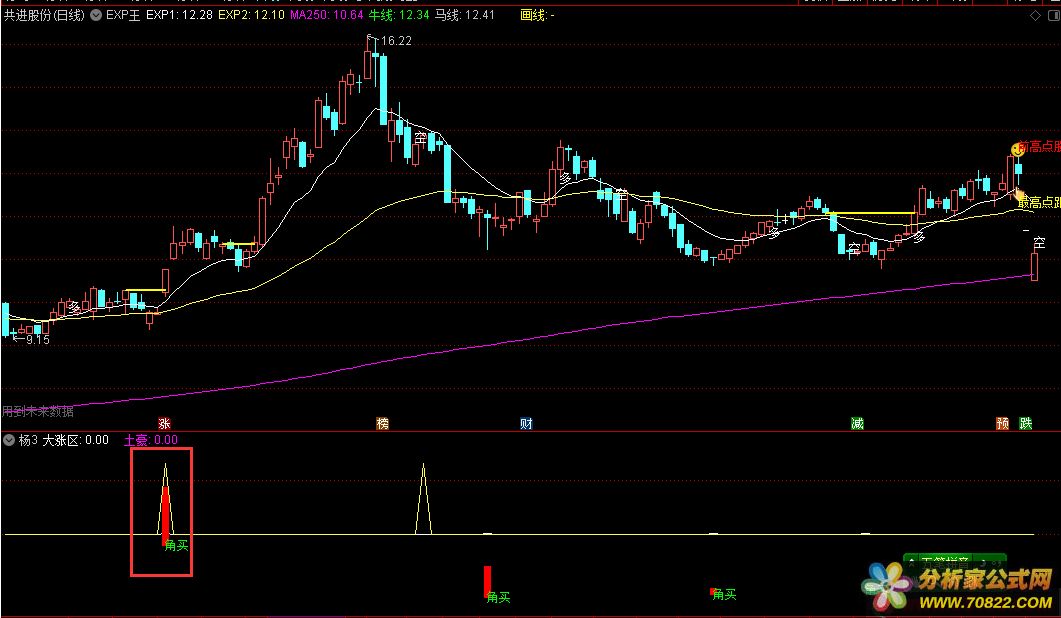Click the middle 角买 signal label

click(x=499, y=597)
